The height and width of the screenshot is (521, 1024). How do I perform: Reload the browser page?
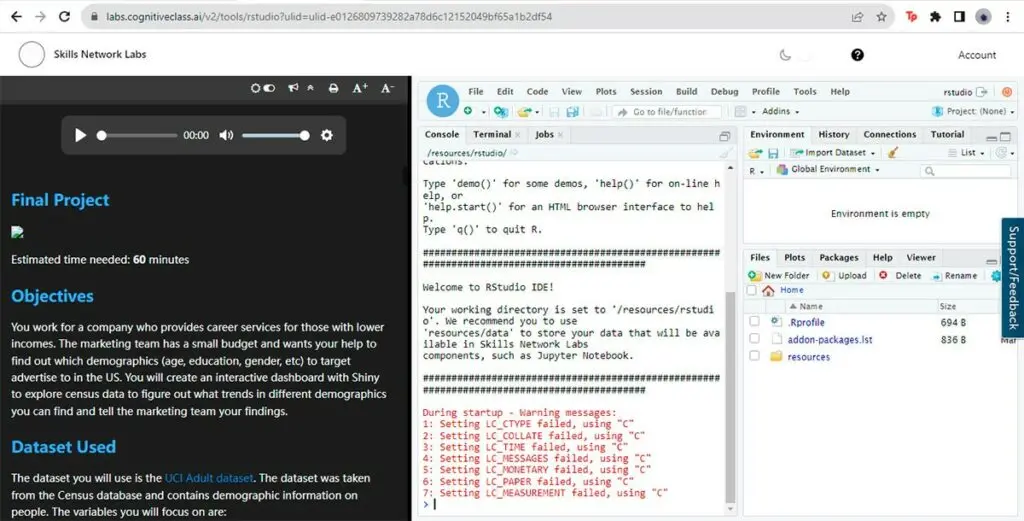coord(64,17)
